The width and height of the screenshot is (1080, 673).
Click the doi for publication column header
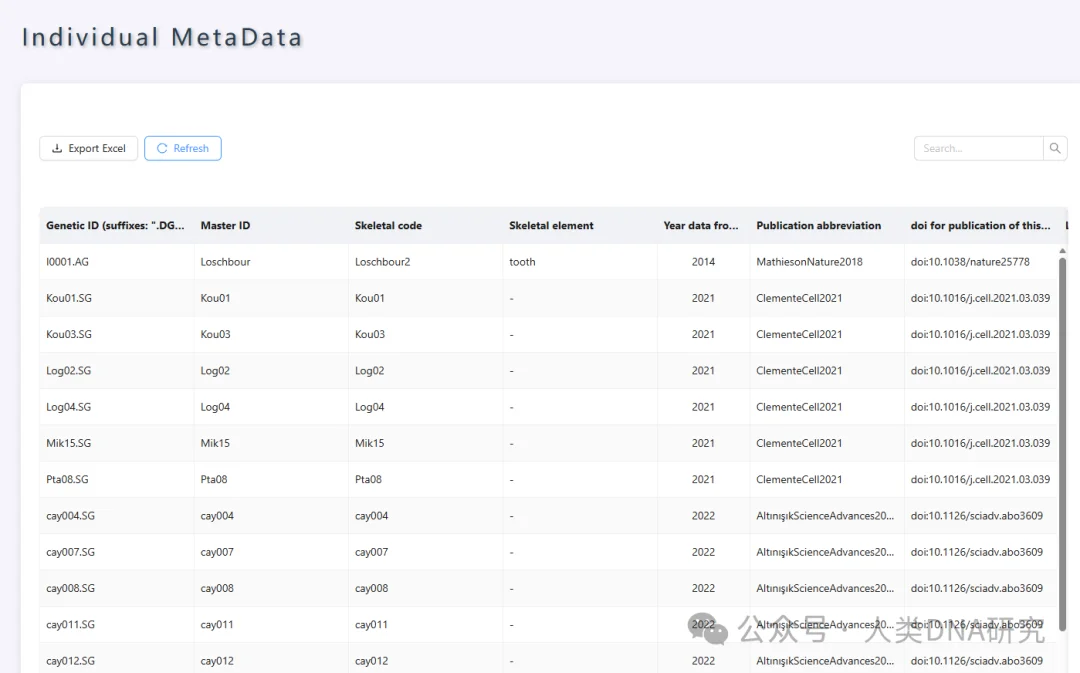pyautogui.click(x=980, y=225)
